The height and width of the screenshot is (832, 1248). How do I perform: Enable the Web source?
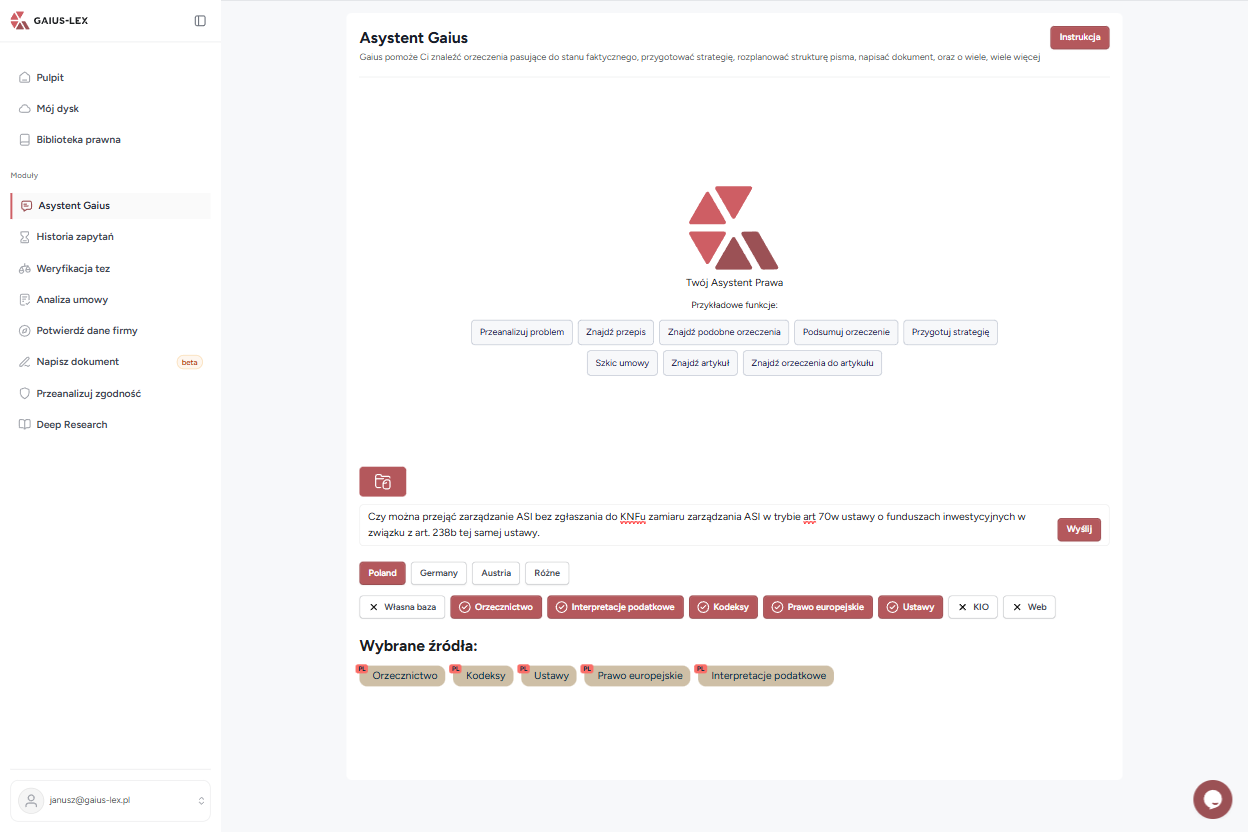[x=1029, y=607]
